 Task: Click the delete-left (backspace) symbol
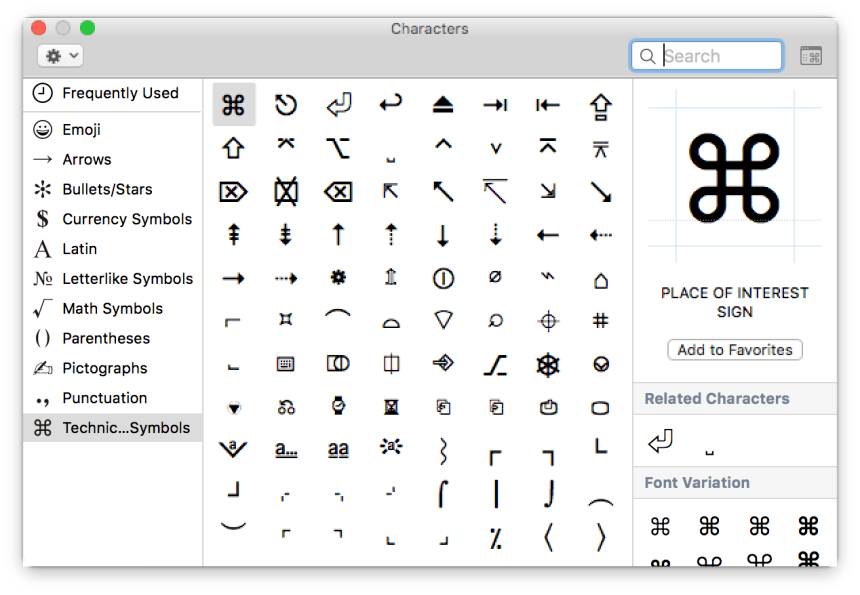coord(337,191)
